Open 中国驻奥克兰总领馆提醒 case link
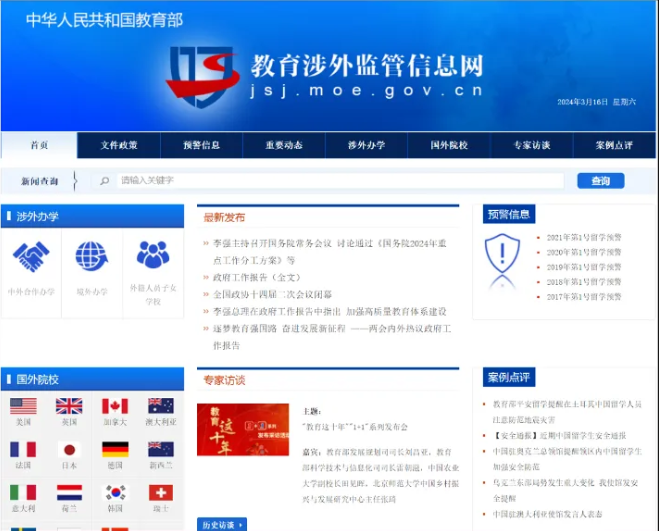 pyautogui.click(x=567, y=459)
